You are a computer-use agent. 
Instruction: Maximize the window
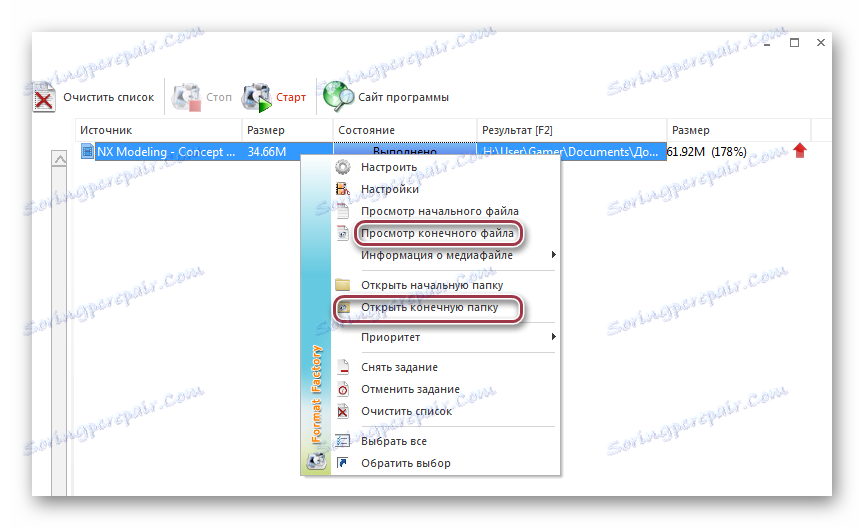(794, 42)
